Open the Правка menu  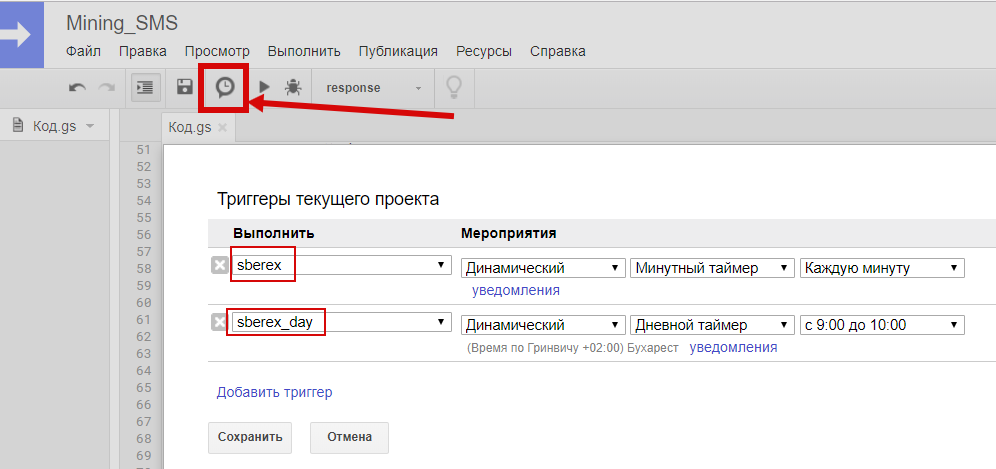[x=143, y=51]
